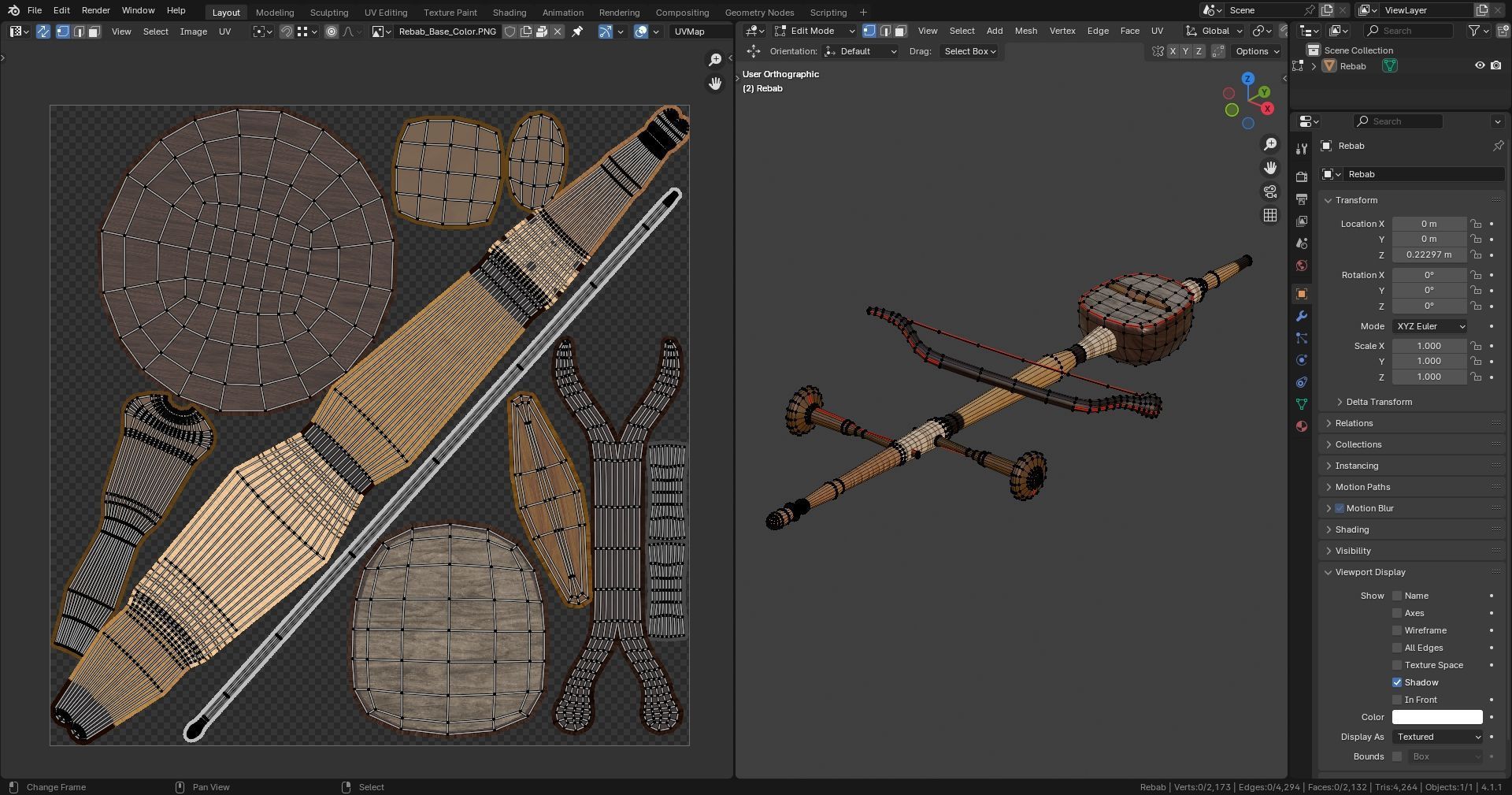Click the pan hand in 3D viewport
The height and width of the screenshot is (795, 1512).
click(1270, 168)
